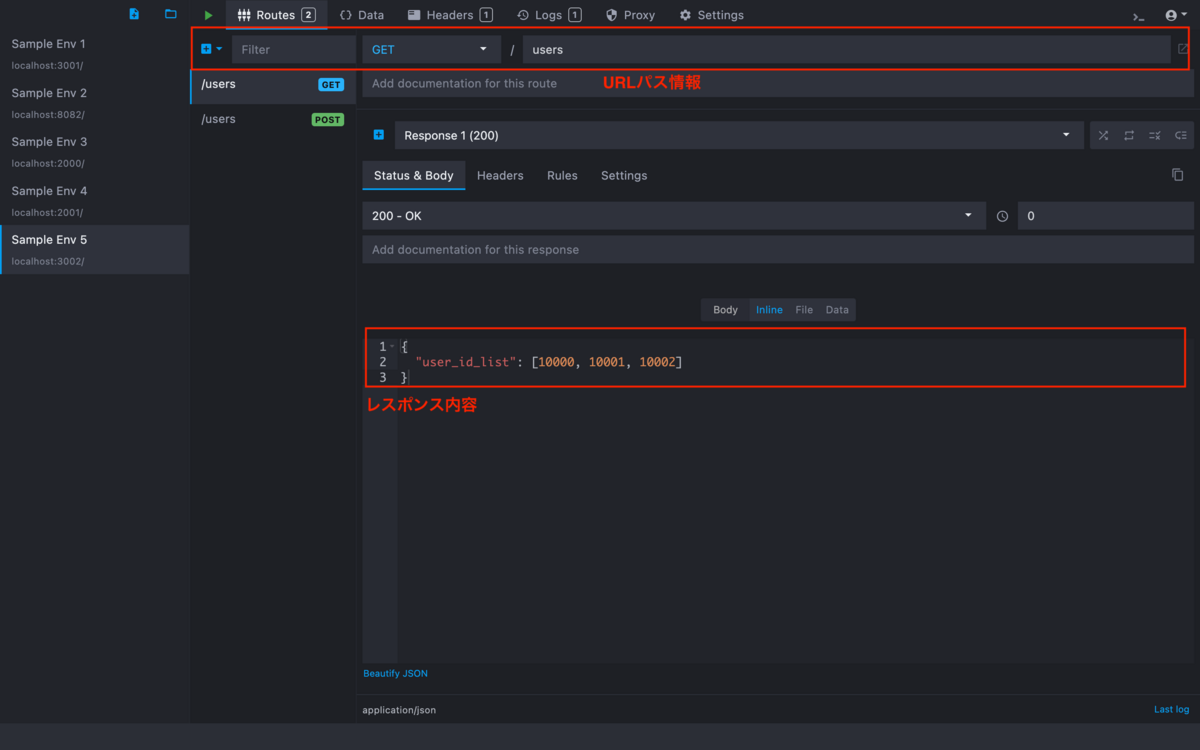The height and width of the screenshot is (750, 1200).
Task: Click the routes Filter field
Action: point(294,49)
